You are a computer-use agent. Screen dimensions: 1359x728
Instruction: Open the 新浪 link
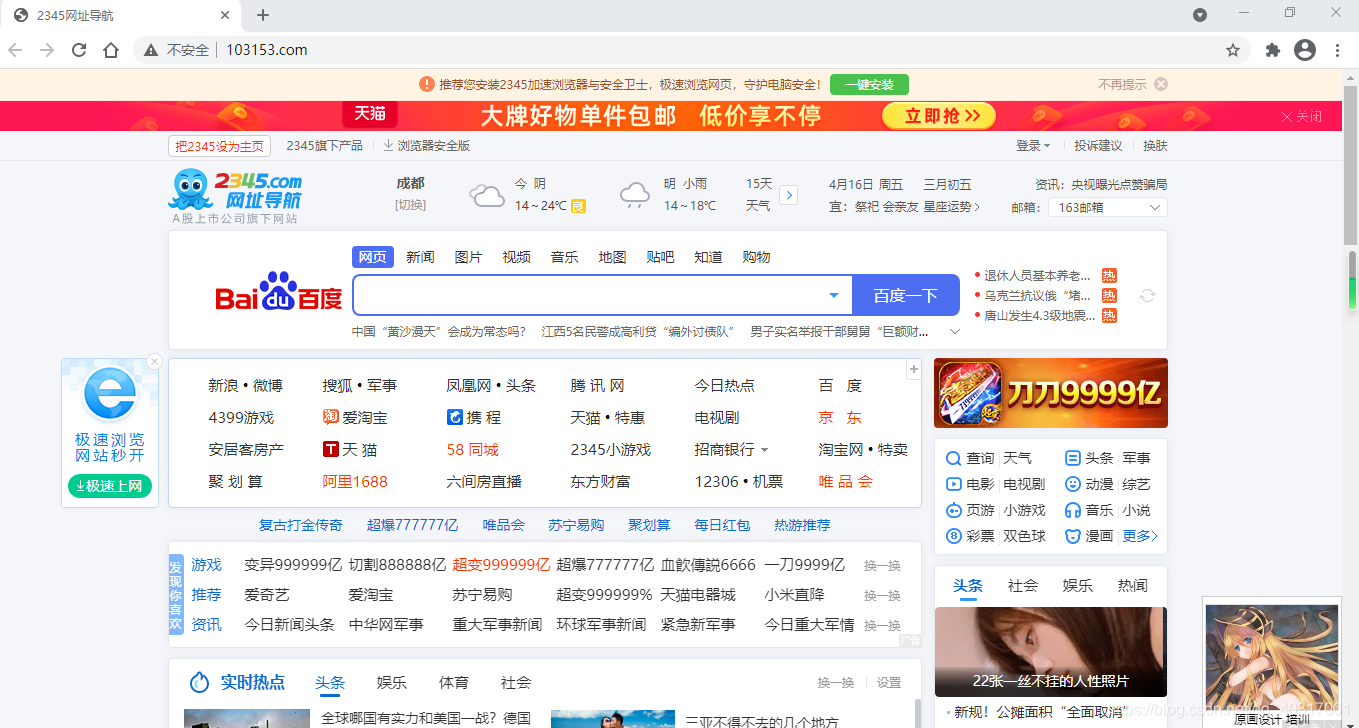point(224,386)
